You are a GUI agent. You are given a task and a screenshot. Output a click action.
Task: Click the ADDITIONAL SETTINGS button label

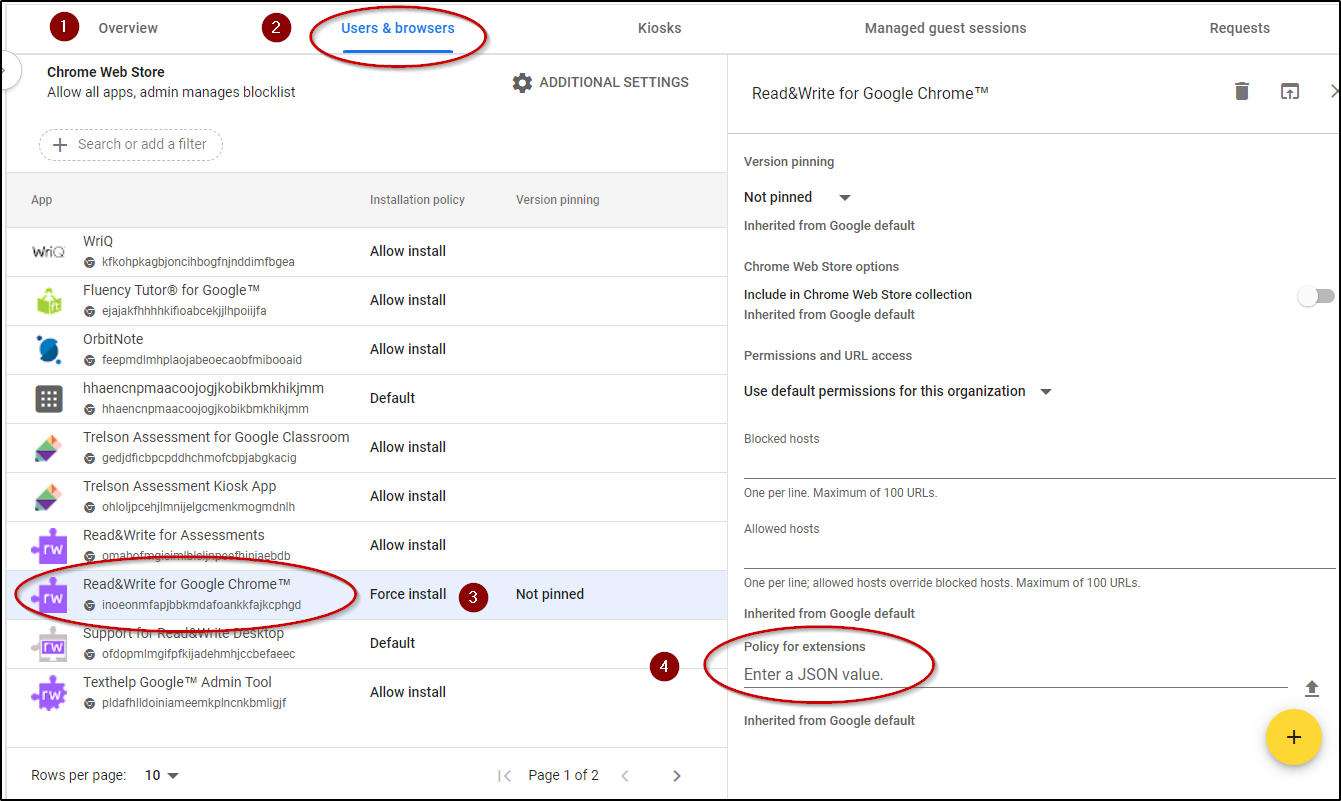click(614, 83)
